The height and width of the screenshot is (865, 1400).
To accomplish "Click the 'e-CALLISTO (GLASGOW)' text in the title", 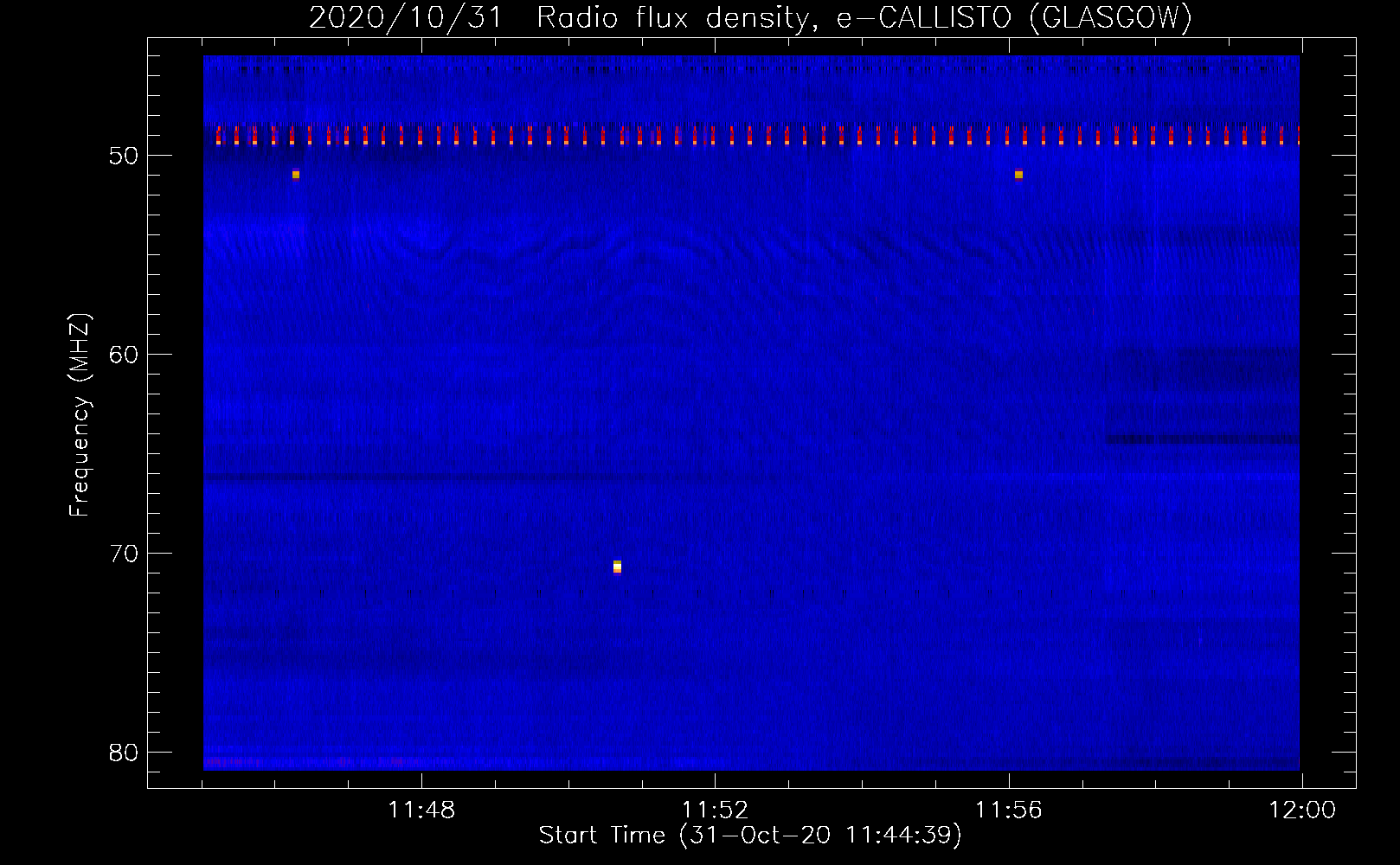I will pos(1014,17).
